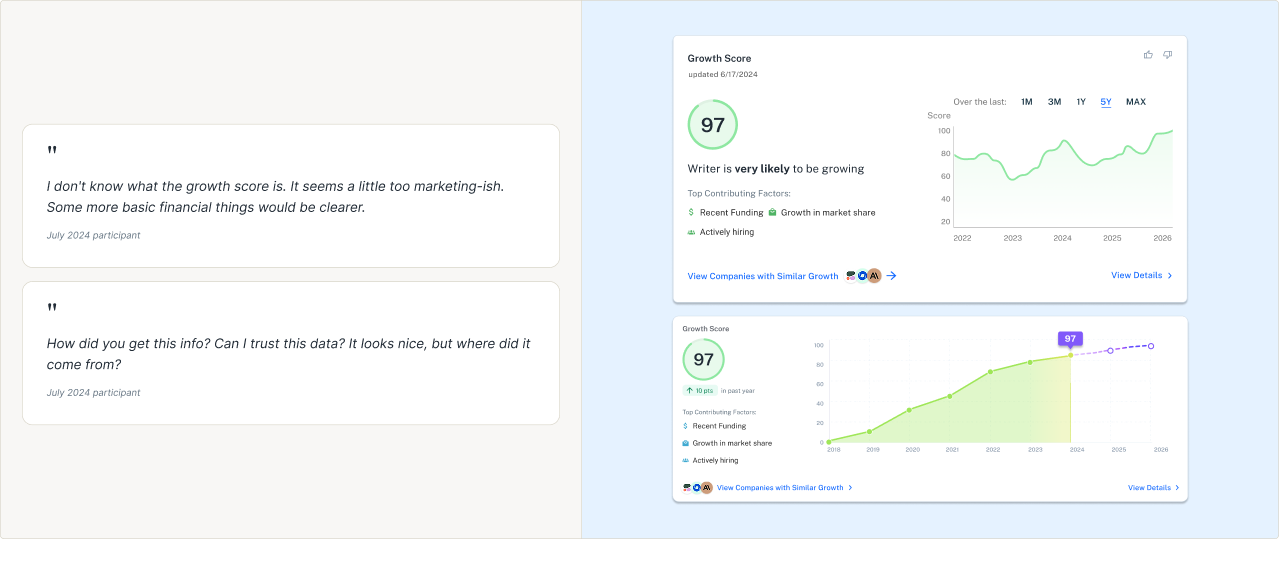Viewport: 1280px width, 577px height.
Task: Click the up arrow 10 pts badge
Action: click(x=699, y=391)
